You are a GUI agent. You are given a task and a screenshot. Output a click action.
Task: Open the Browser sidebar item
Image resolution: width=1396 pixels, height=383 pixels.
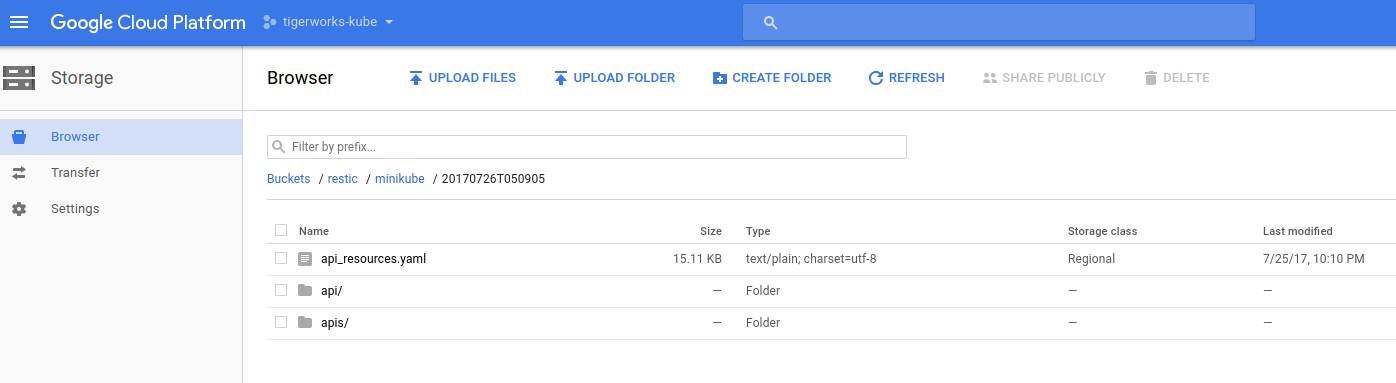[x=121, y=137]
